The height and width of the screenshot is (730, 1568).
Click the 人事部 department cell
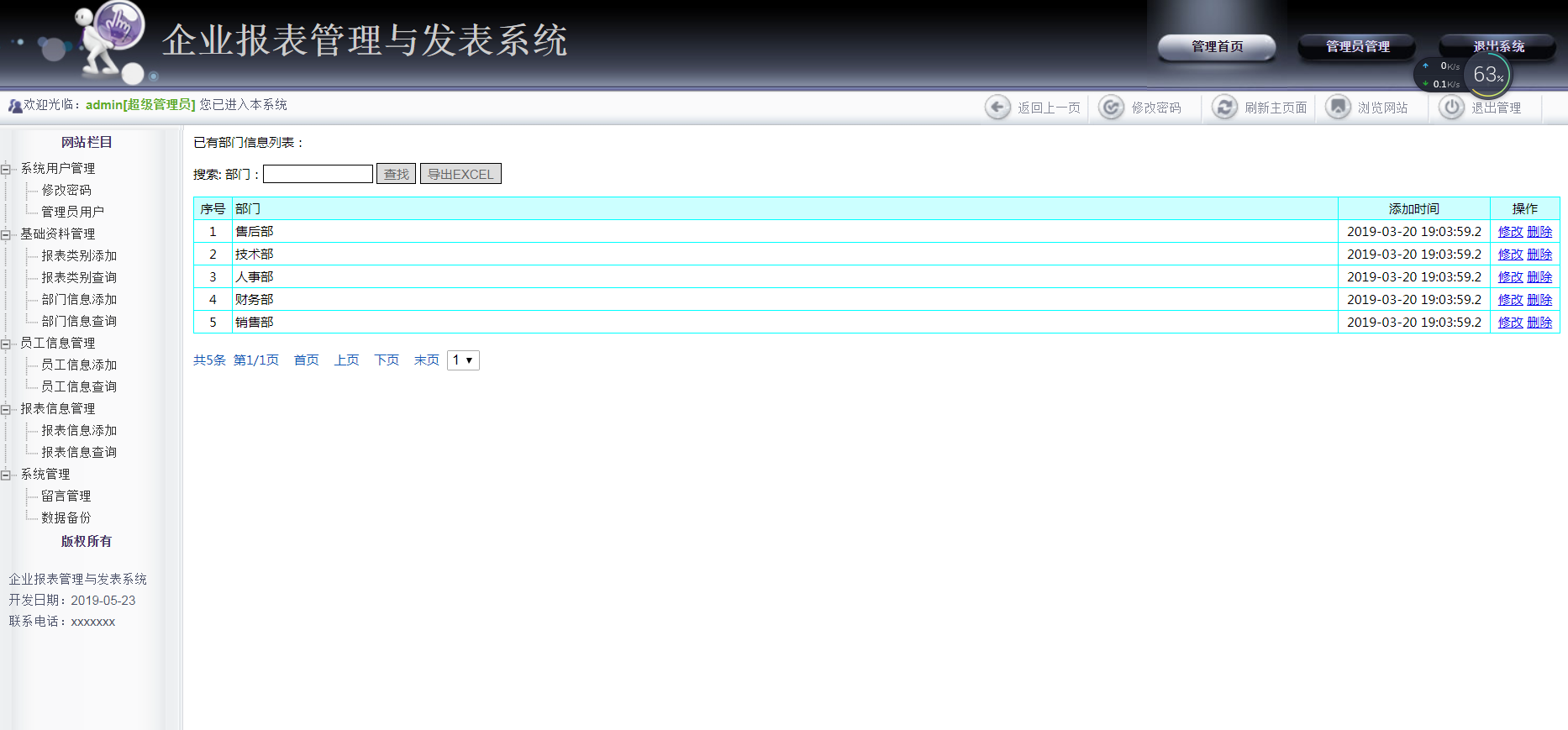[x=785, y=277]
